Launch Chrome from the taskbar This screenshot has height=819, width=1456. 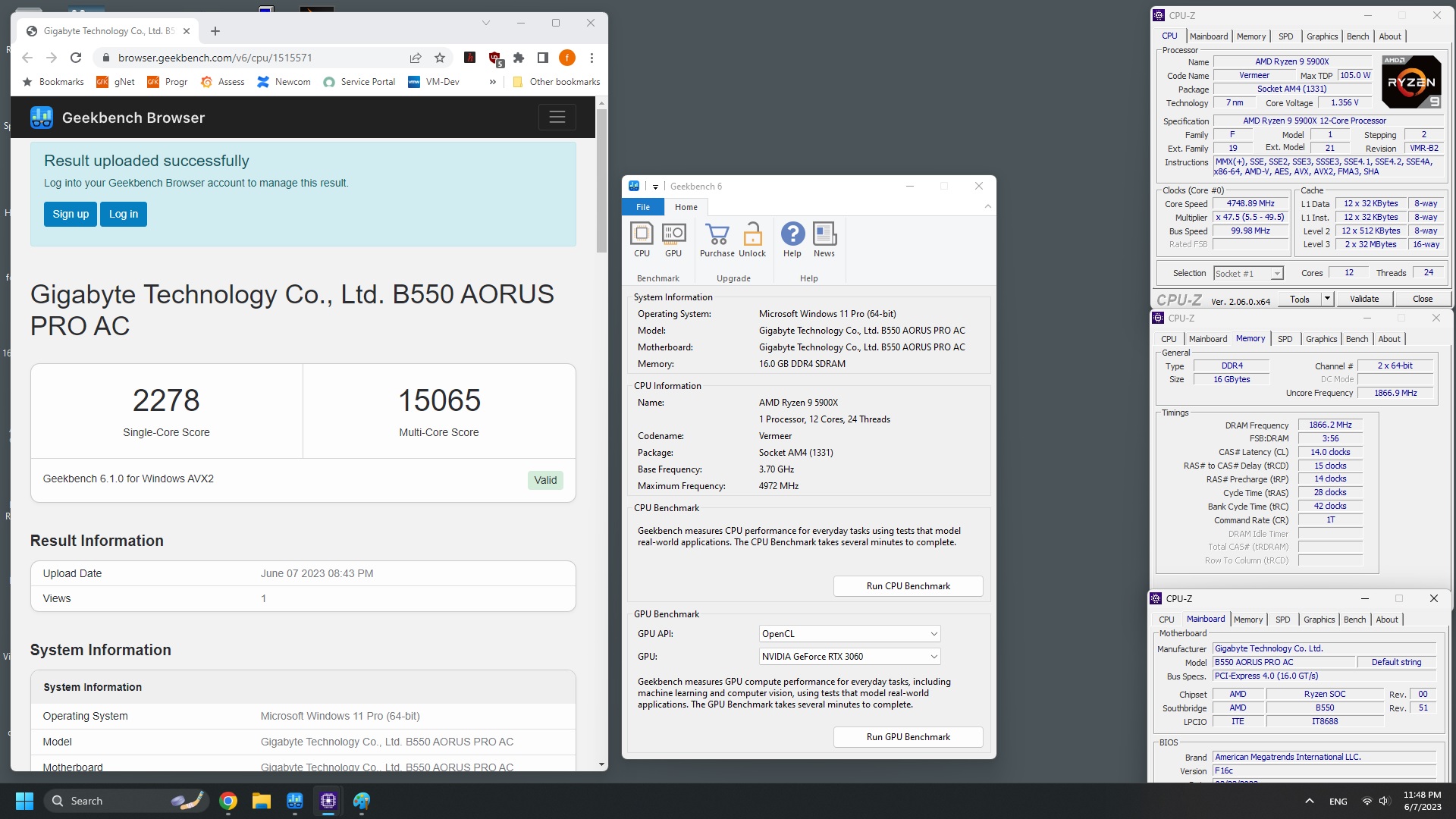[228, 801]
